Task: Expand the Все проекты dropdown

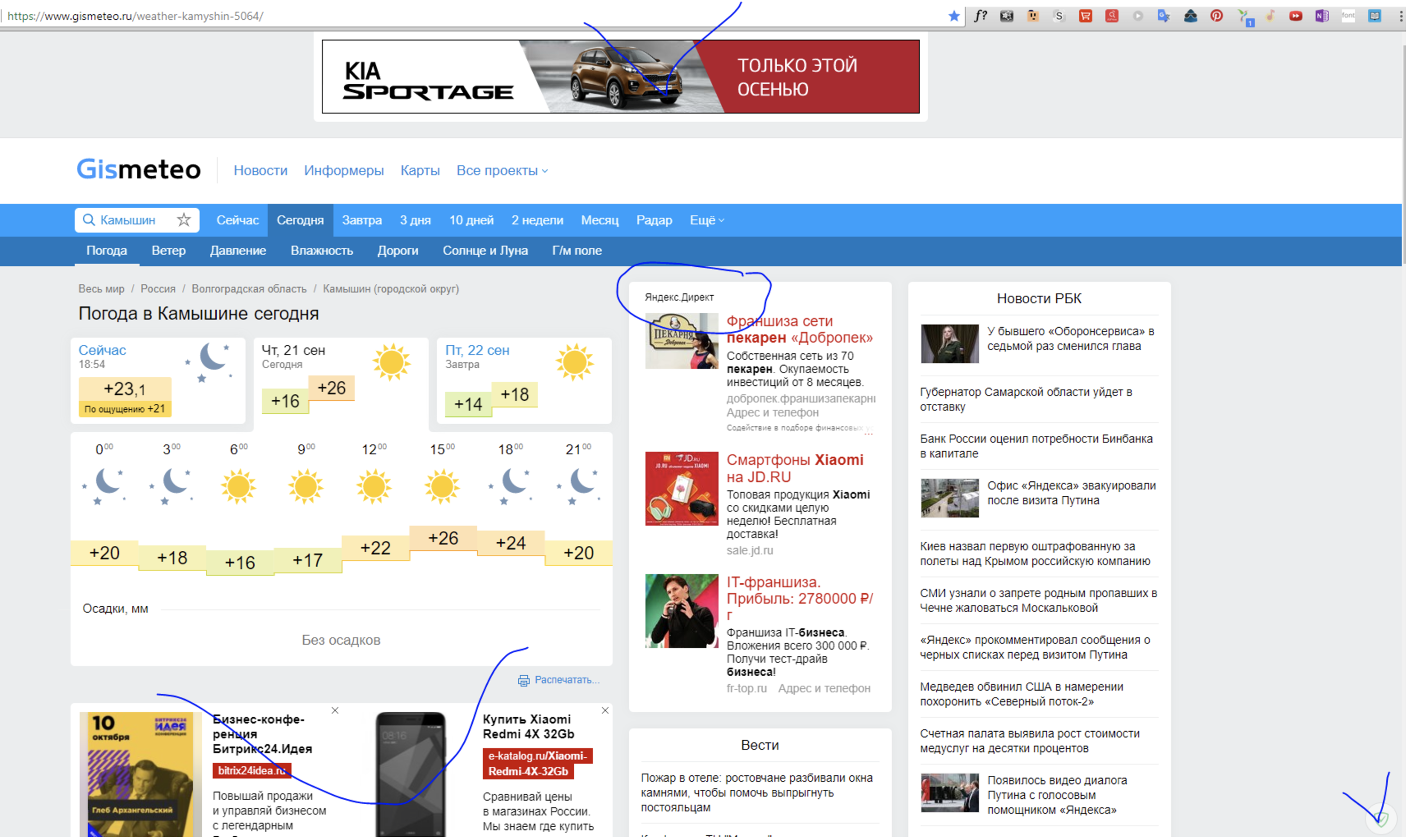Action: tap(502, 170)
